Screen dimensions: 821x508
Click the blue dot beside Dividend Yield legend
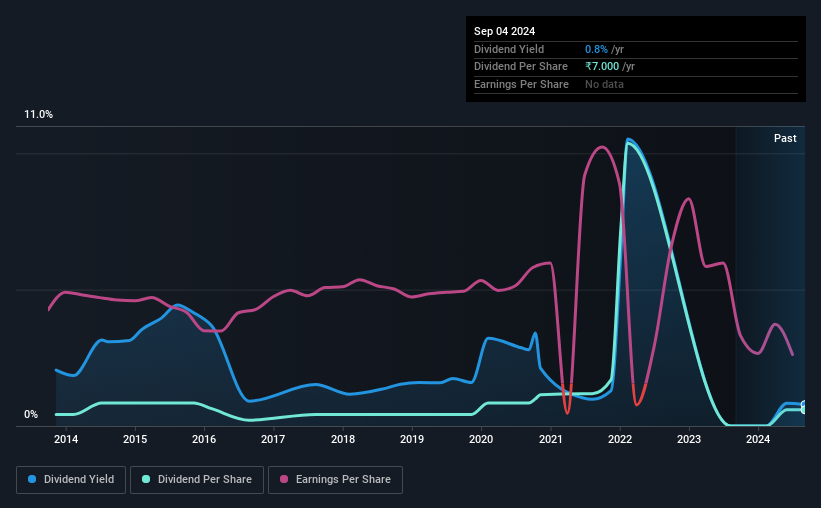pyautogui.click(x=33, y=480)
